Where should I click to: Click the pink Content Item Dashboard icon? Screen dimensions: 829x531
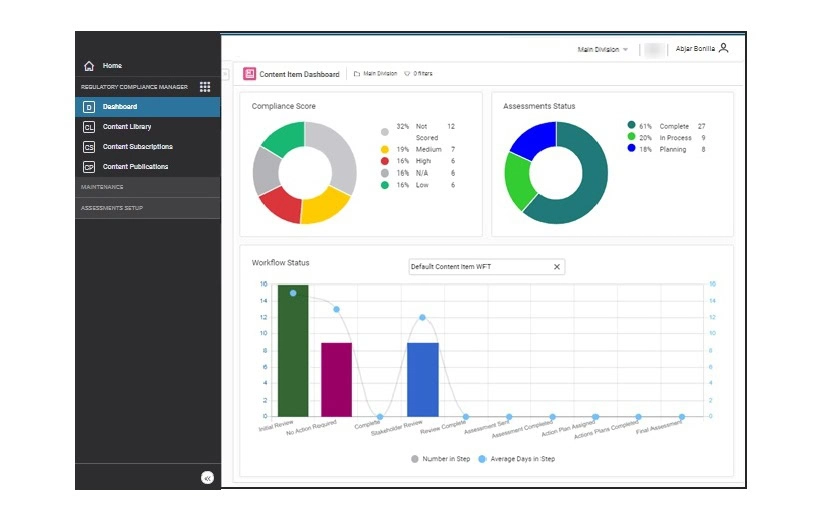point(249,74)
